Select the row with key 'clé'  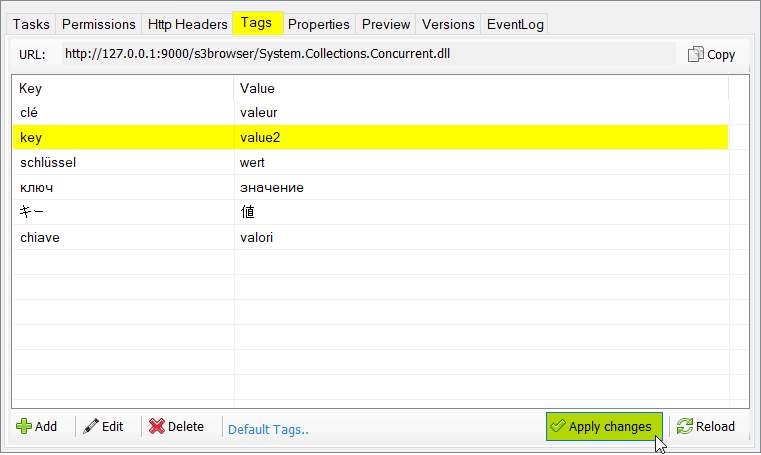371,113
